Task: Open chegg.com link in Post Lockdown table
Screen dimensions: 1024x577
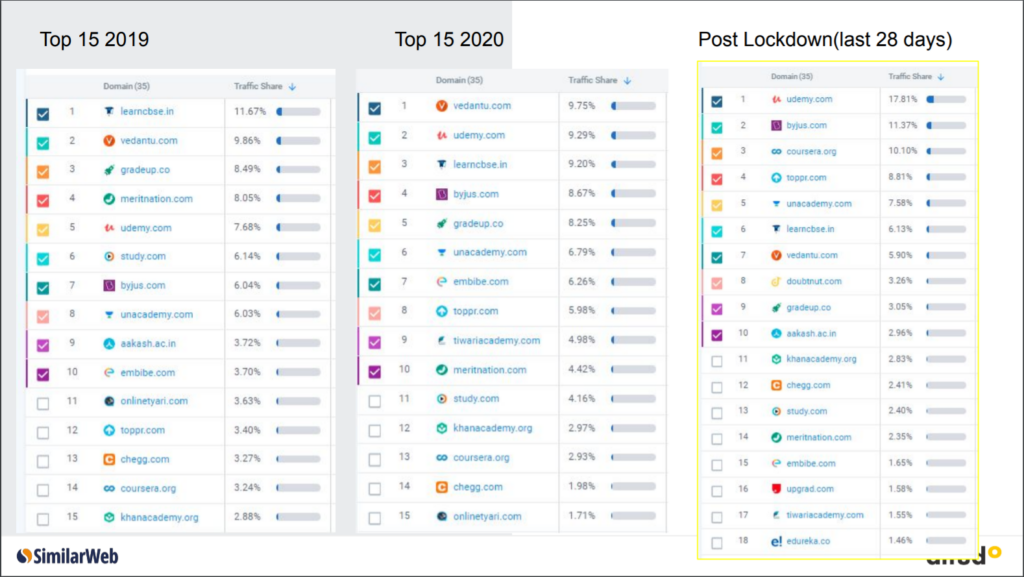Action: 808,385
